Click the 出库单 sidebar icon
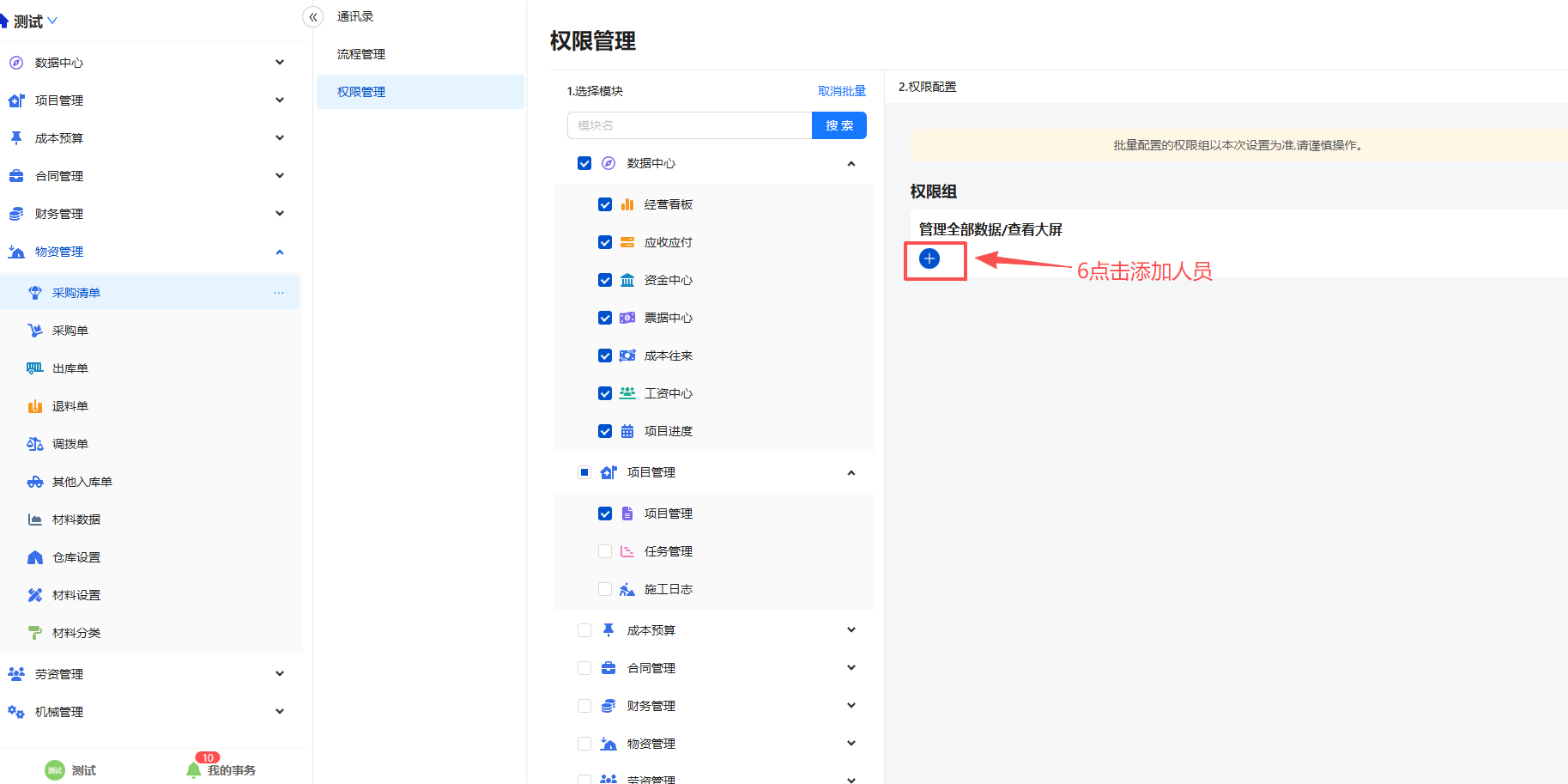This screenshot has width=1568, height=784. coord(34,368)
